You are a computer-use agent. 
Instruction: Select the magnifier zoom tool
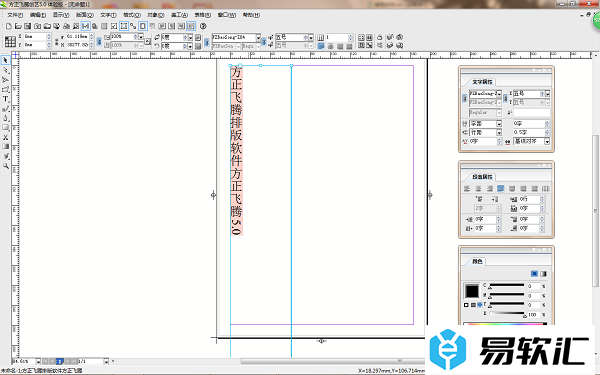coord(5,166)
